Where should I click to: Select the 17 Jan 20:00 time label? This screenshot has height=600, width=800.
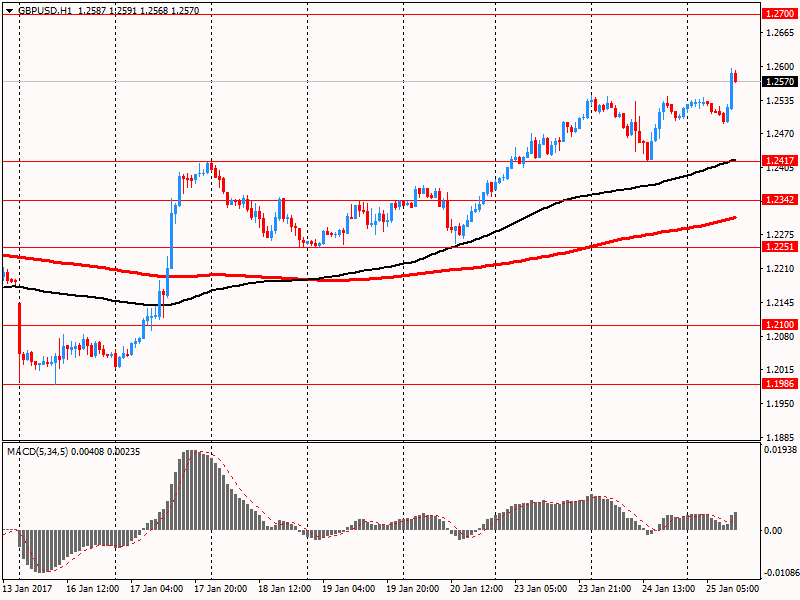pyautogui.click(x=220, y=588)
